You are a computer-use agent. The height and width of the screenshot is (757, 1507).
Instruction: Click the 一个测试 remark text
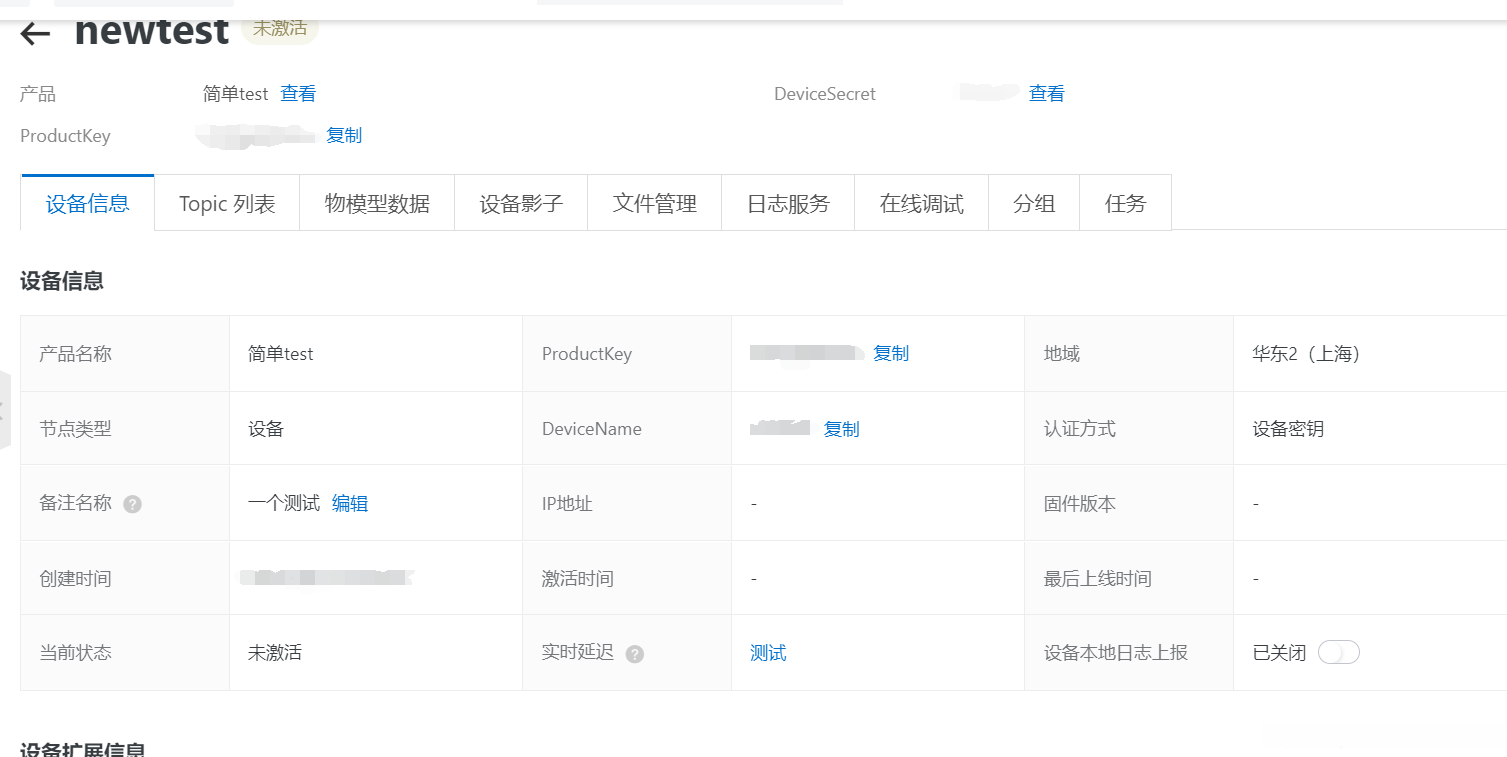point(284,504)
